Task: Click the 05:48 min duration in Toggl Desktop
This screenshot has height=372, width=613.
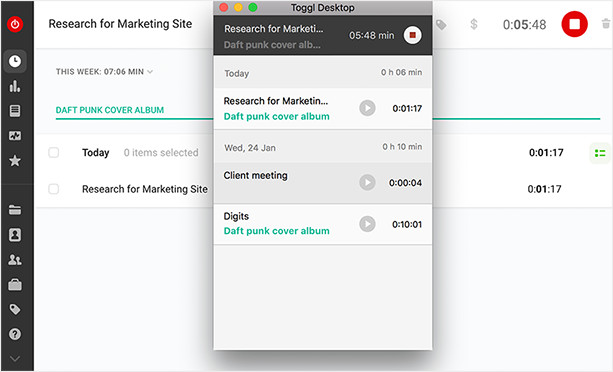Action: coord(371,36)
